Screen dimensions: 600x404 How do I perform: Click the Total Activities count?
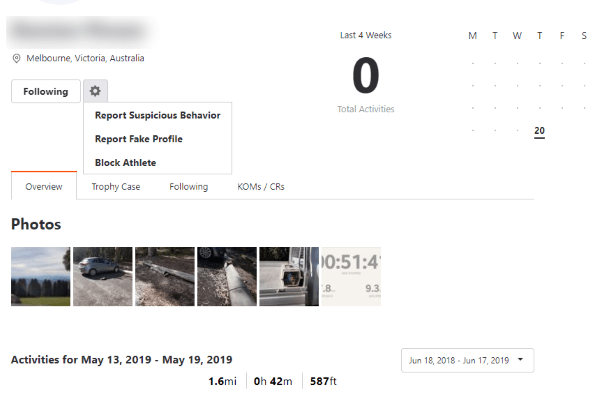coord(366,78)
